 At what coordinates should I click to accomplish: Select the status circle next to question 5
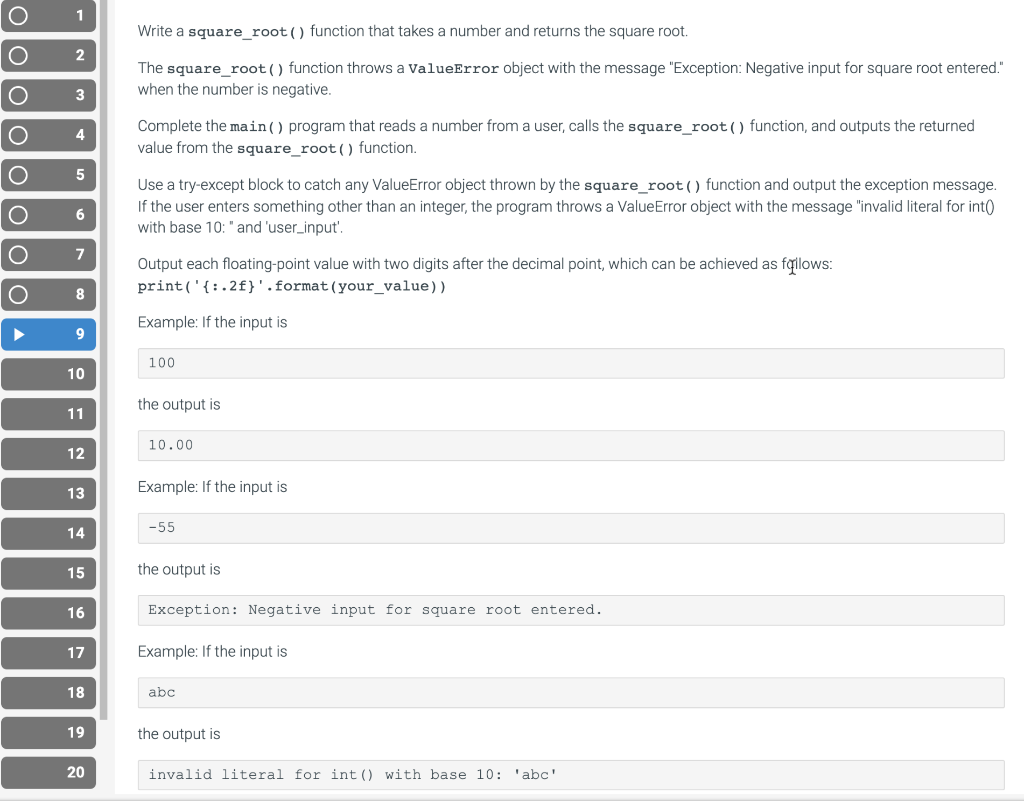(x=16, y=175)
